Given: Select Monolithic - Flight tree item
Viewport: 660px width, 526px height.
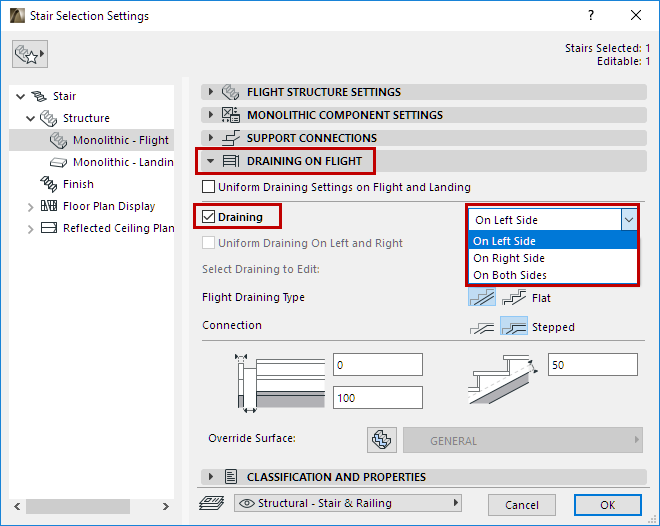Looking at the screenshot, I should pos(91,140).
